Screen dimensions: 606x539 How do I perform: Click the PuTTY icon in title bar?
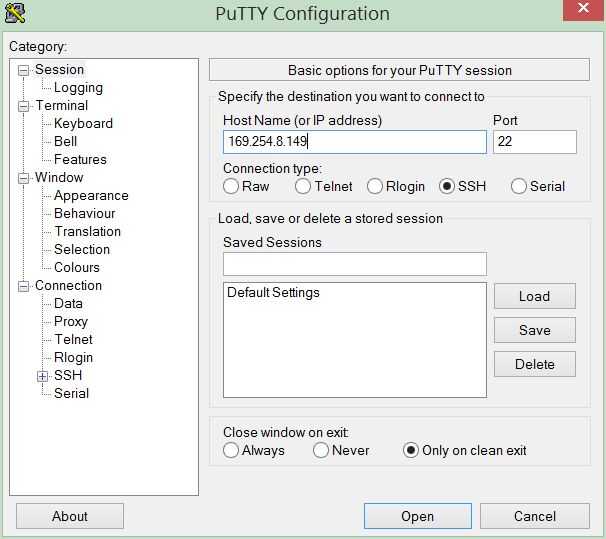point(15,13)
